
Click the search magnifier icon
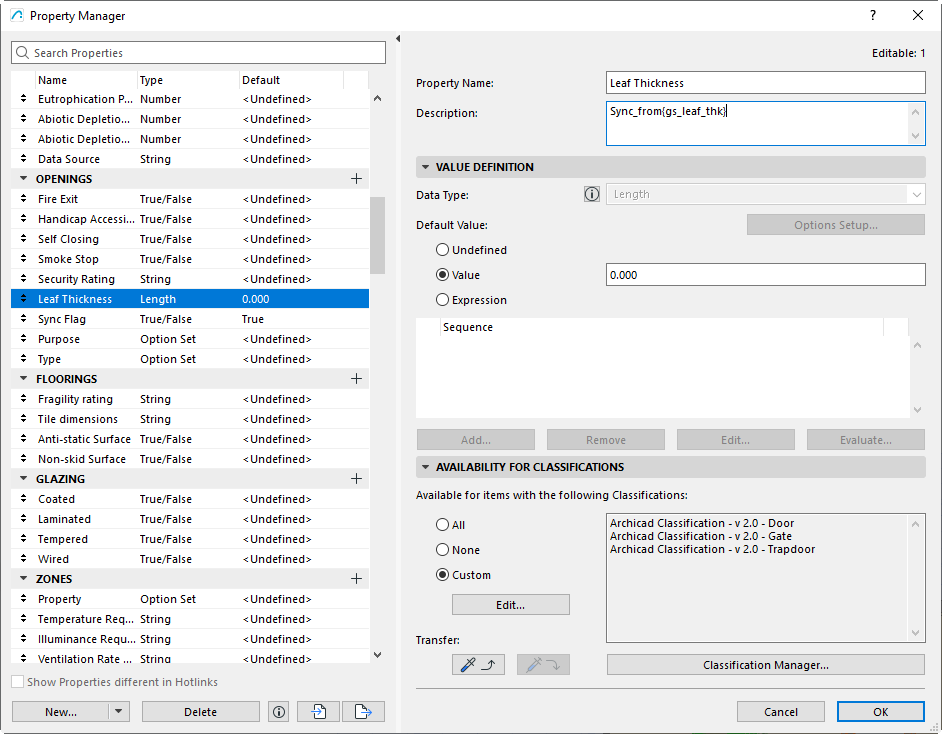coord(22,53)
